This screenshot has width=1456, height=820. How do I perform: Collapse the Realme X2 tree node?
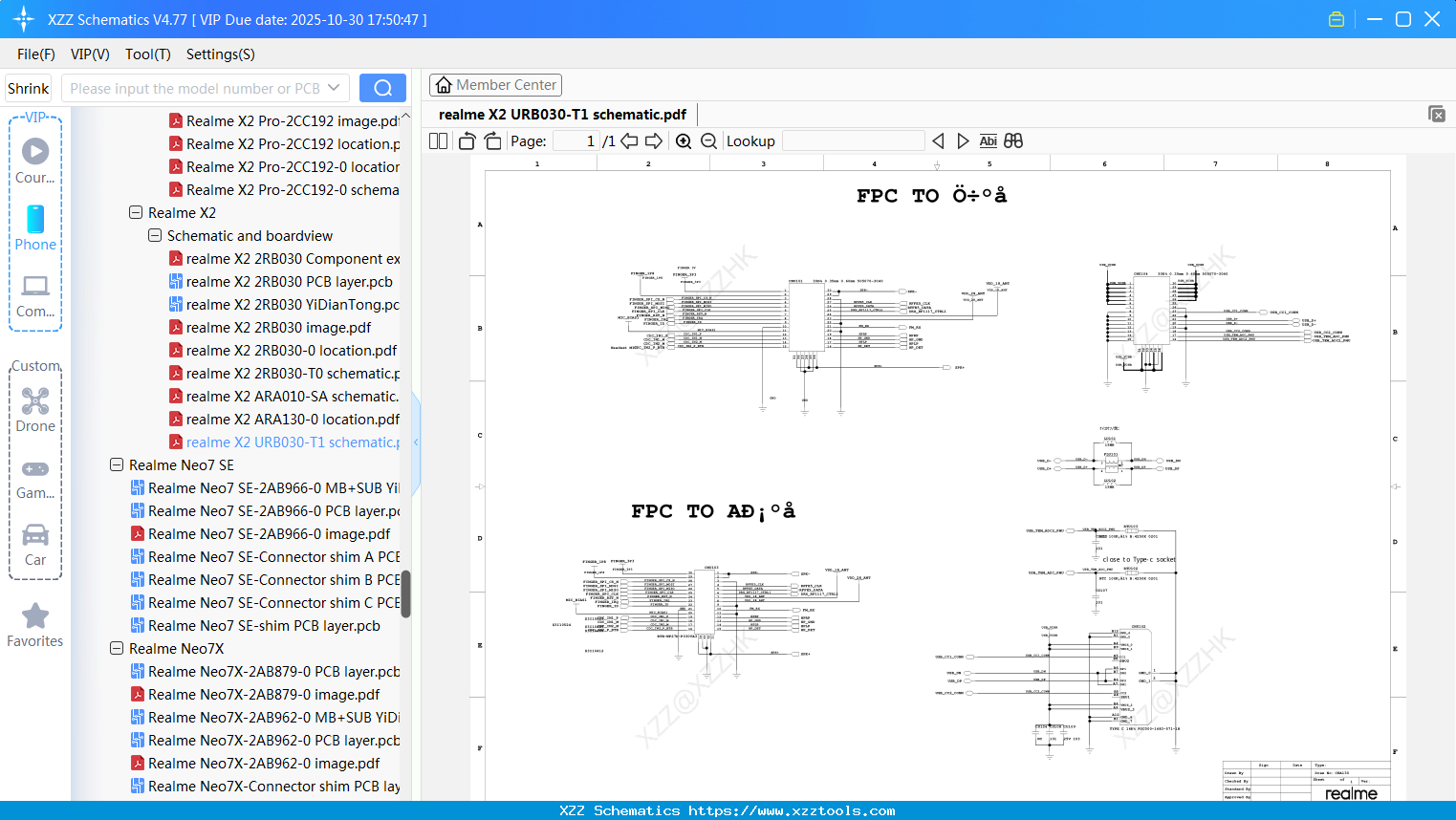click(136, 213)
